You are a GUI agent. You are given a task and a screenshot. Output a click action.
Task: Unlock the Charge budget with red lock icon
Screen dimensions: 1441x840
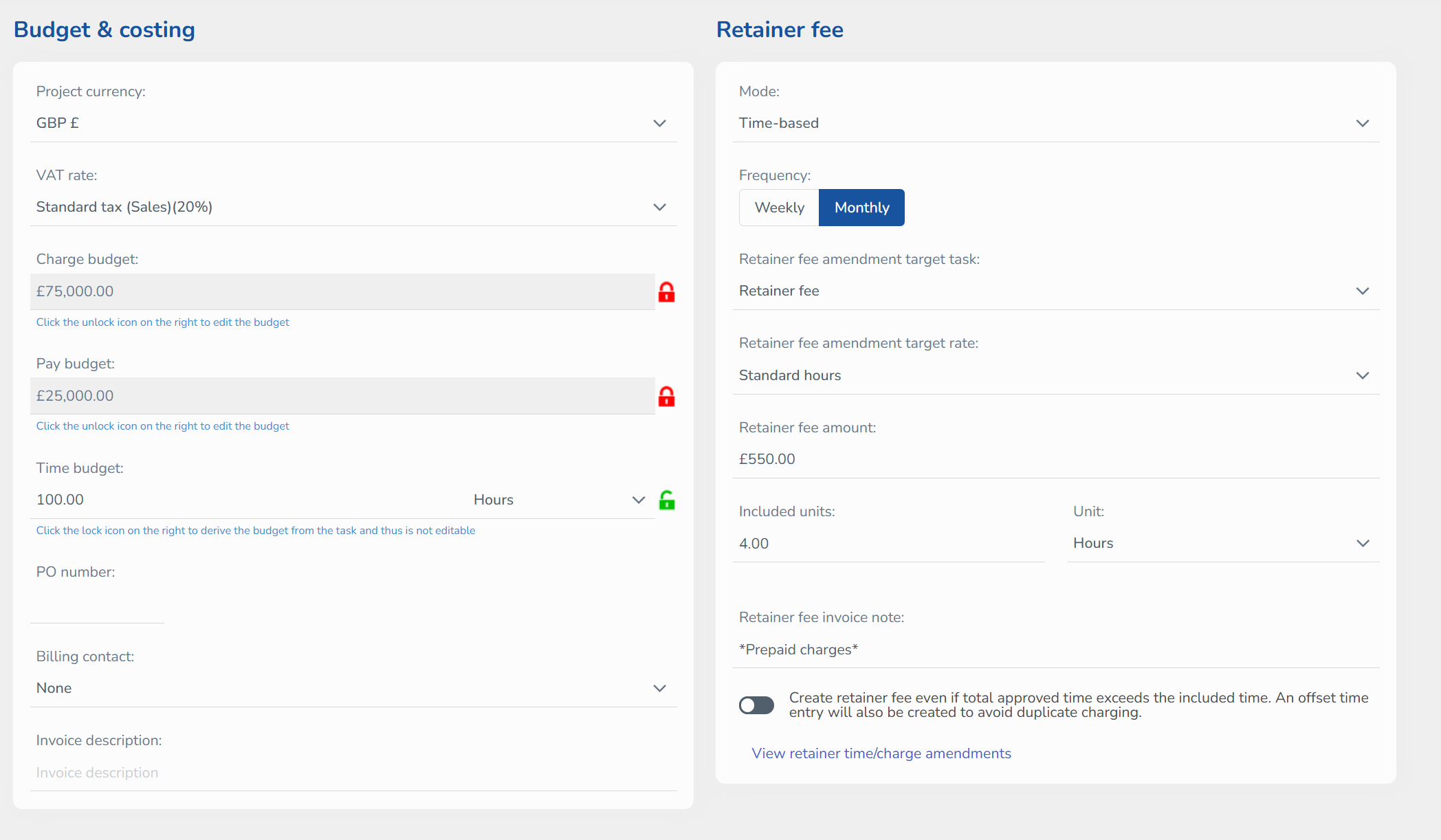click(666, 292)
